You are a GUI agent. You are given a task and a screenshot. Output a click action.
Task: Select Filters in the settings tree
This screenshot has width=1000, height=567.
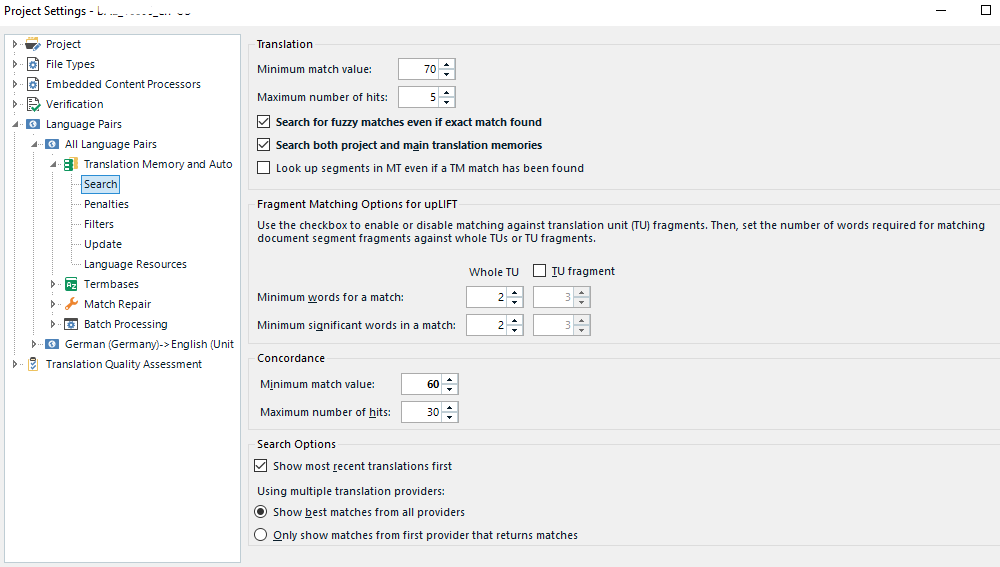(99, 224)
